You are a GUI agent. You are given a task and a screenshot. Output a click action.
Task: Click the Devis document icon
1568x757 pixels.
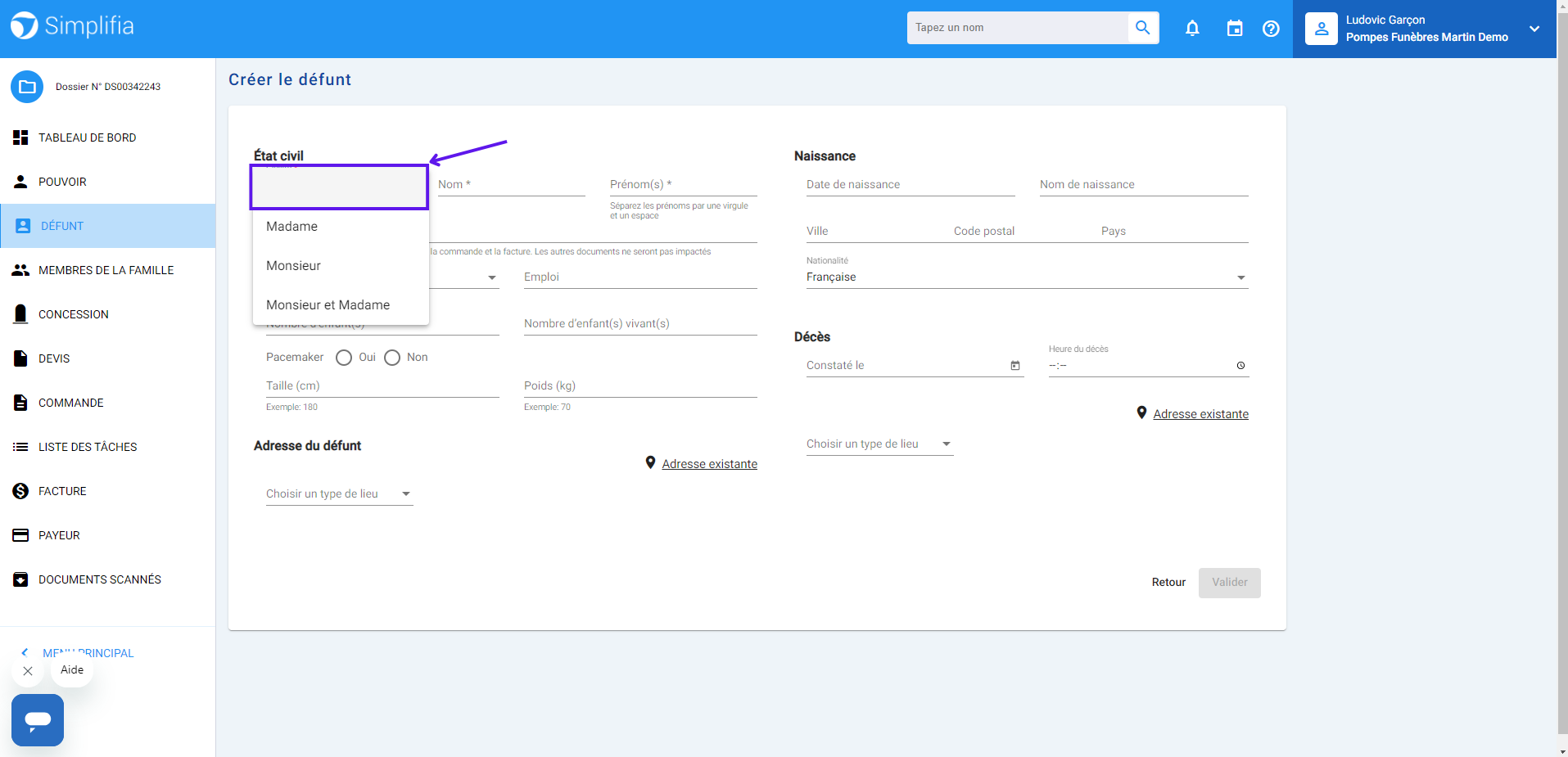coord(20,358)
